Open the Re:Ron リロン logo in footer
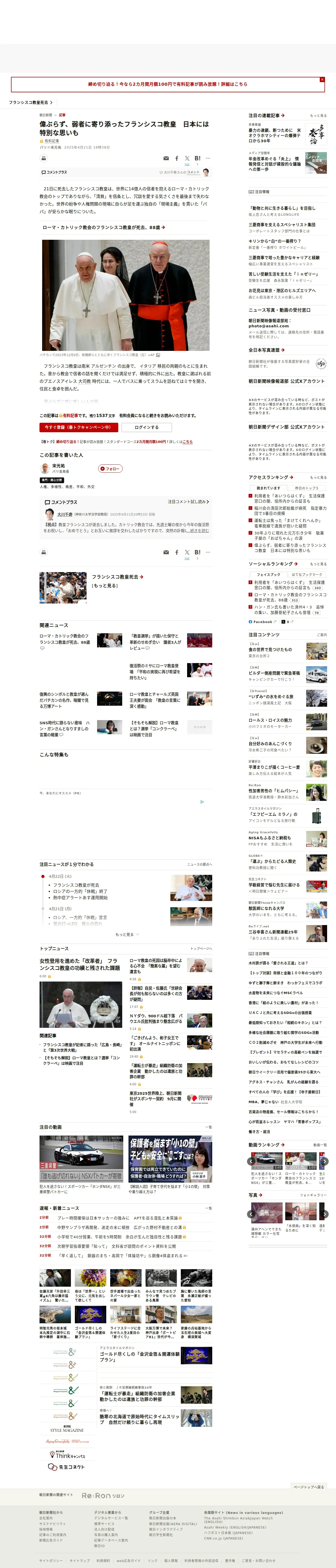The image size is (336, 1568). pos(103,1495)
